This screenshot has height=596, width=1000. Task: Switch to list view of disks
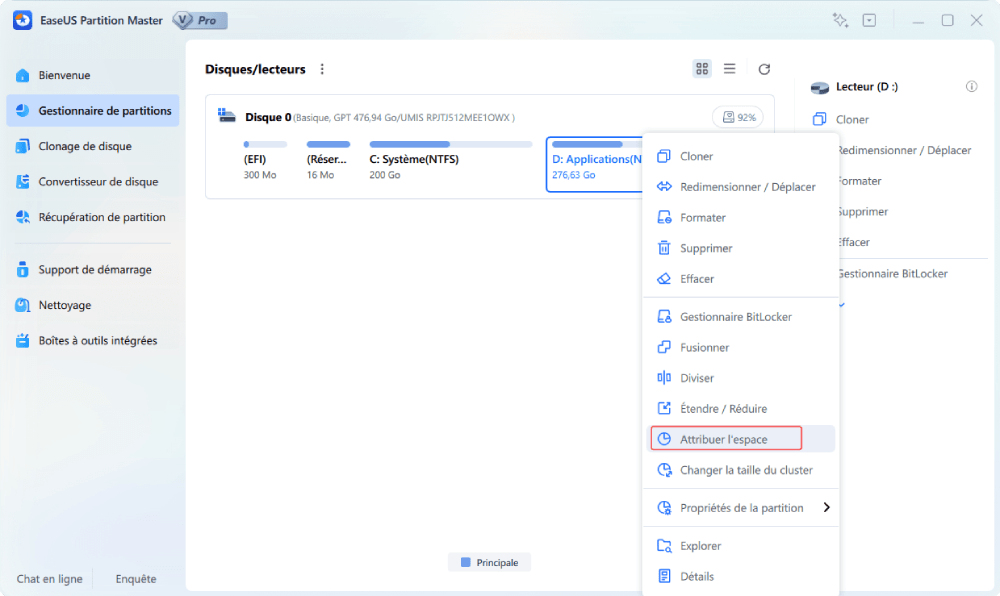pos(730,69)
